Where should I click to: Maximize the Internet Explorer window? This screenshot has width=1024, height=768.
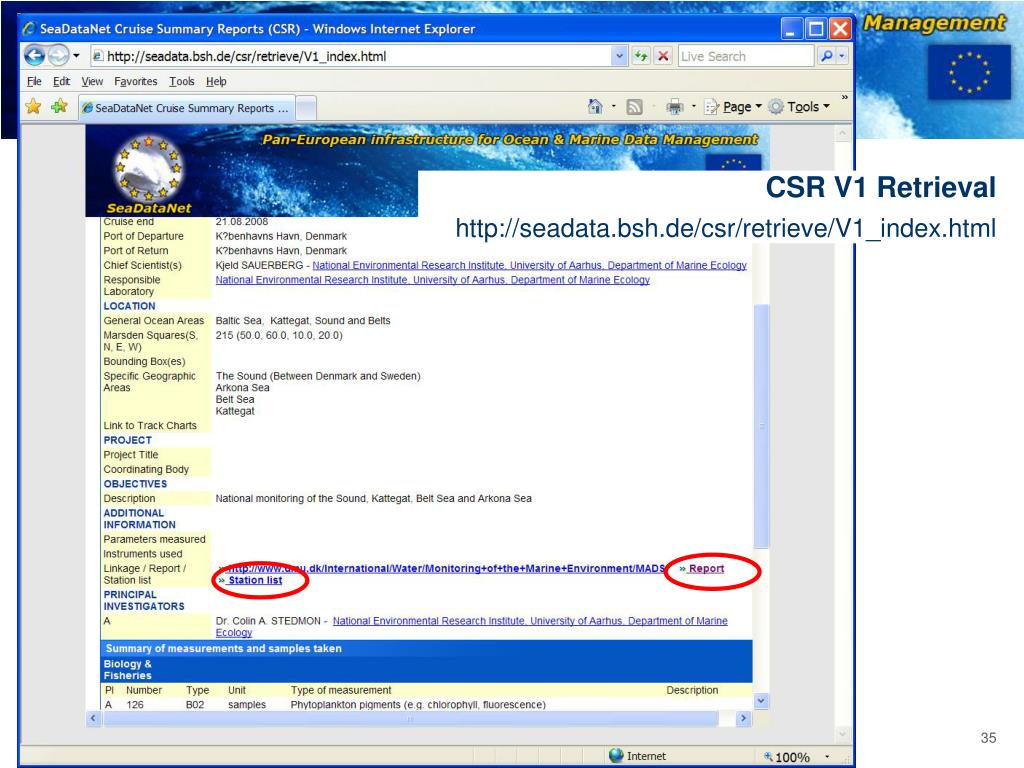[x=816, y=29]
